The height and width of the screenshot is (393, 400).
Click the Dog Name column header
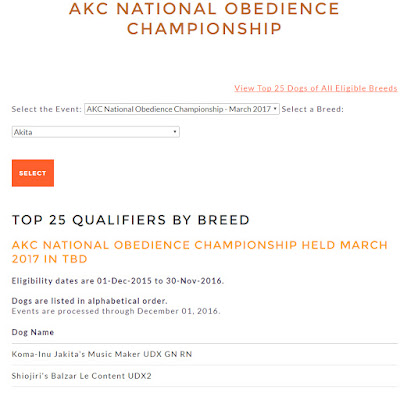click(x=33, y=332)
